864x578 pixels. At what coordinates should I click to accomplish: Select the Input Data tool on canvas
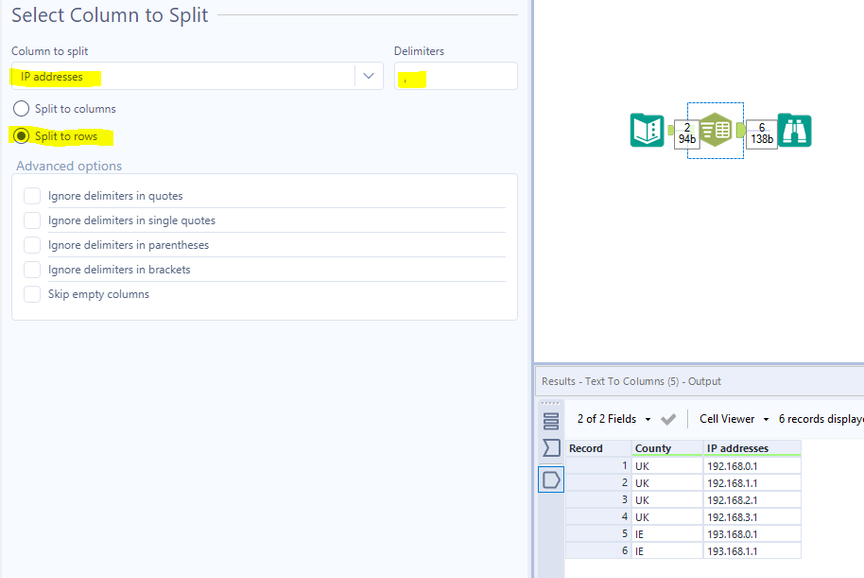(647, 130)
